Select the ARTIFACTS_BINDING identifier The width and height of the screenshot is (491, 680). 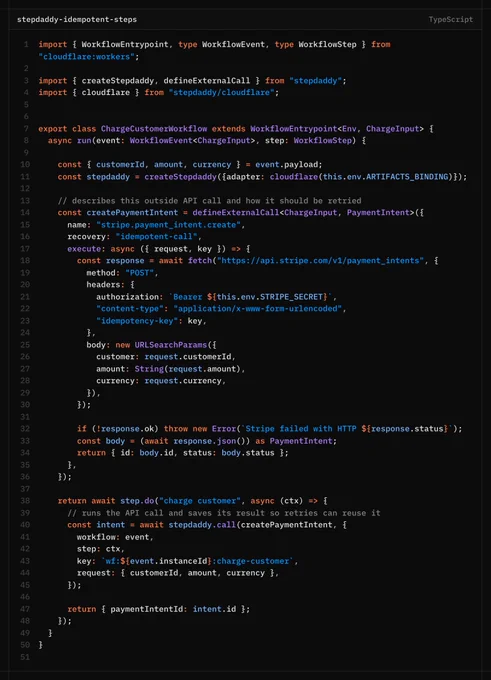coord(407,177)
